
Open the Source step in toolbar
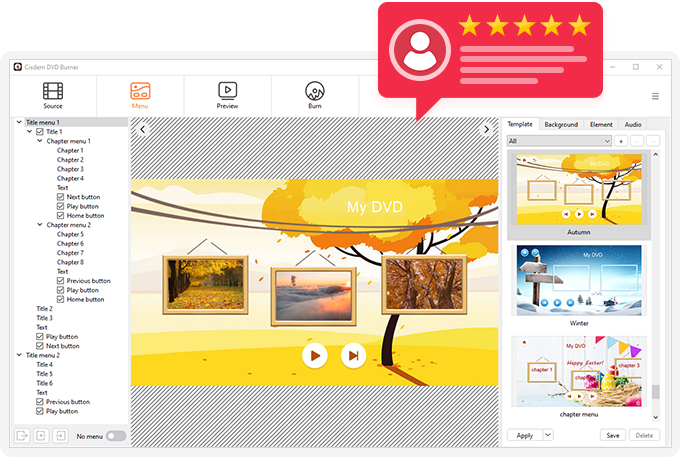[53, 95]
